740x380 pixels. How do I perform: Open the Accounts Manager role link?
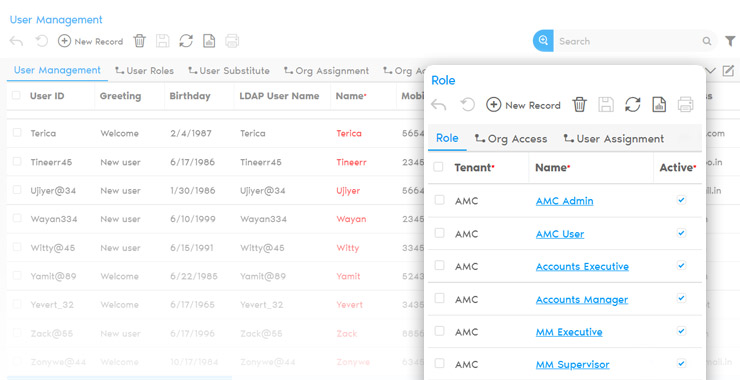[x=582, y=299]
